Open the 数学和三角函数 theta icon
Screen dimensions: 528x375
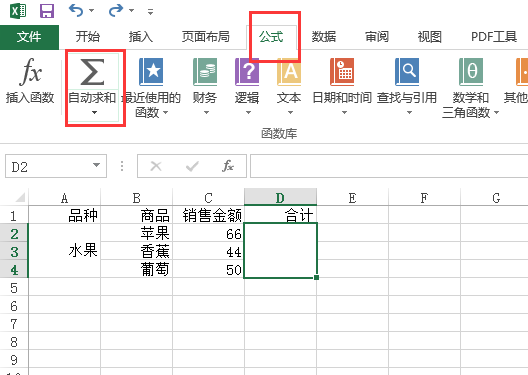(471, 72)
